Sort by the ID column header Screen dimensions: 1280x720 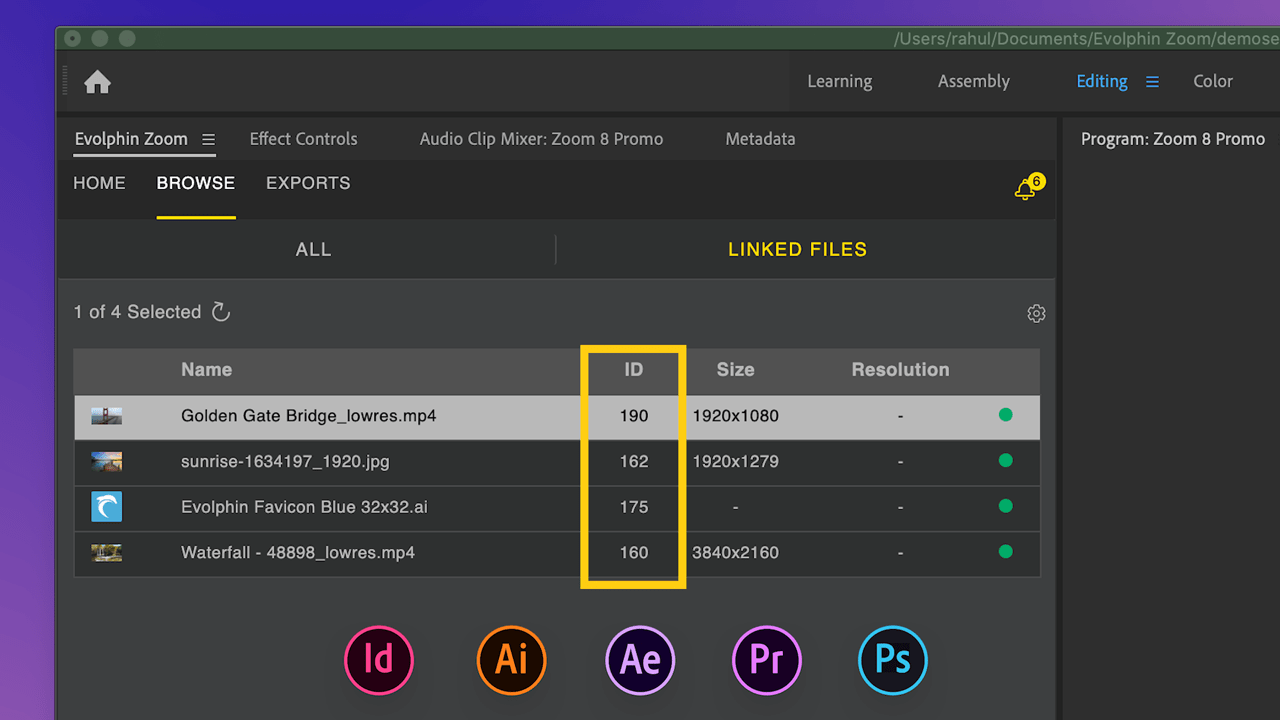point(633,370)
